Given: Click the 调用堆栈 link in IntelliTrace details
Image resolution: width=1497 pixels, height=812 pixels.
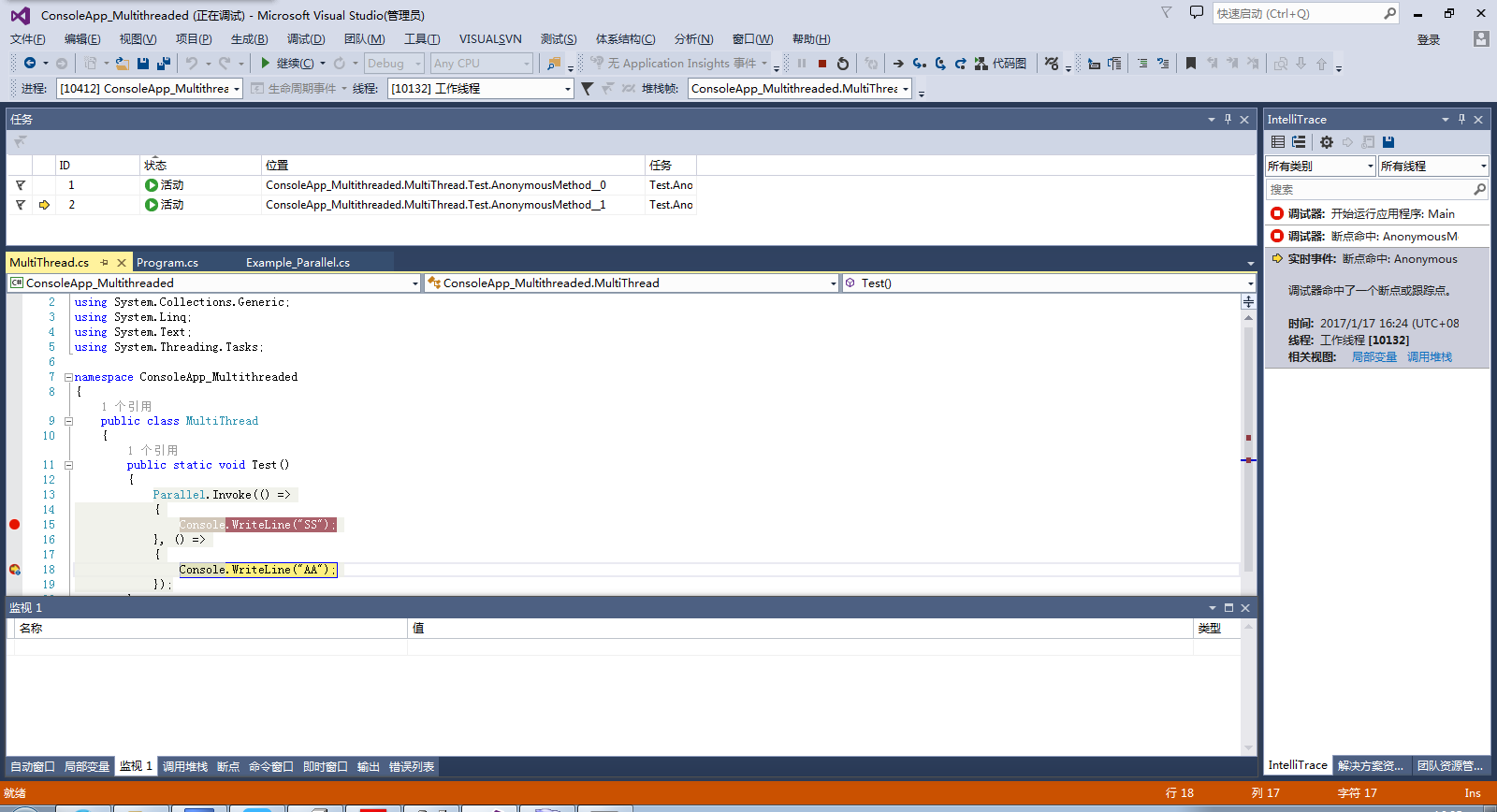Looking at the screenshot, I should pos(1430,357).
